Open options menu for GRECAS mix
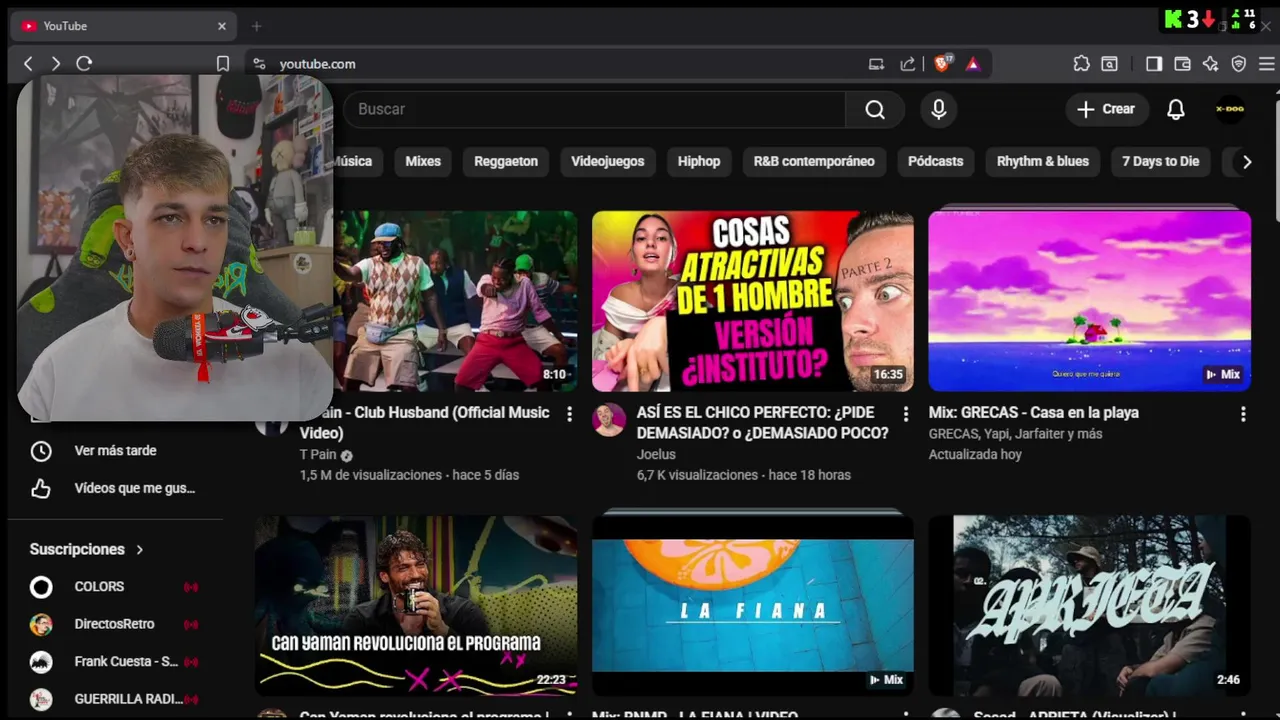Screen dimensions: 1280x720 (x=1243, y=413)
